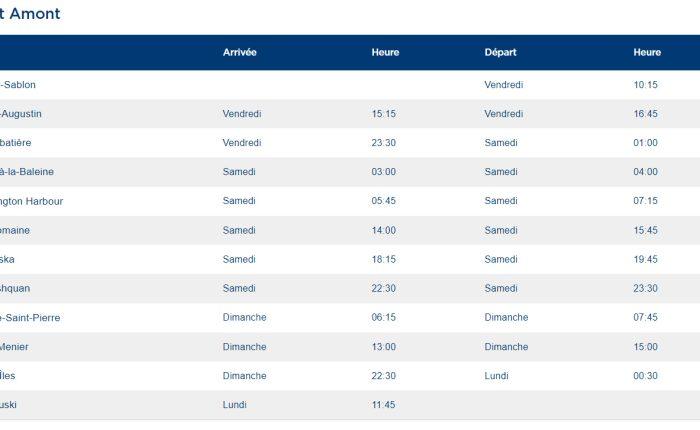
Task: Click the 10:15 departure time
Action: pos(645,85)
